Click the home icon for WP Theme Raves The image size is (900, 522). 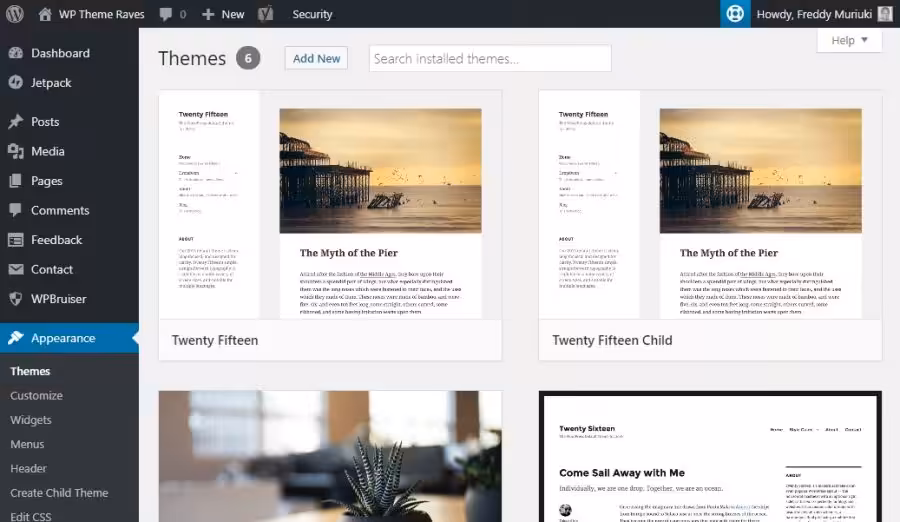(45, 14)
